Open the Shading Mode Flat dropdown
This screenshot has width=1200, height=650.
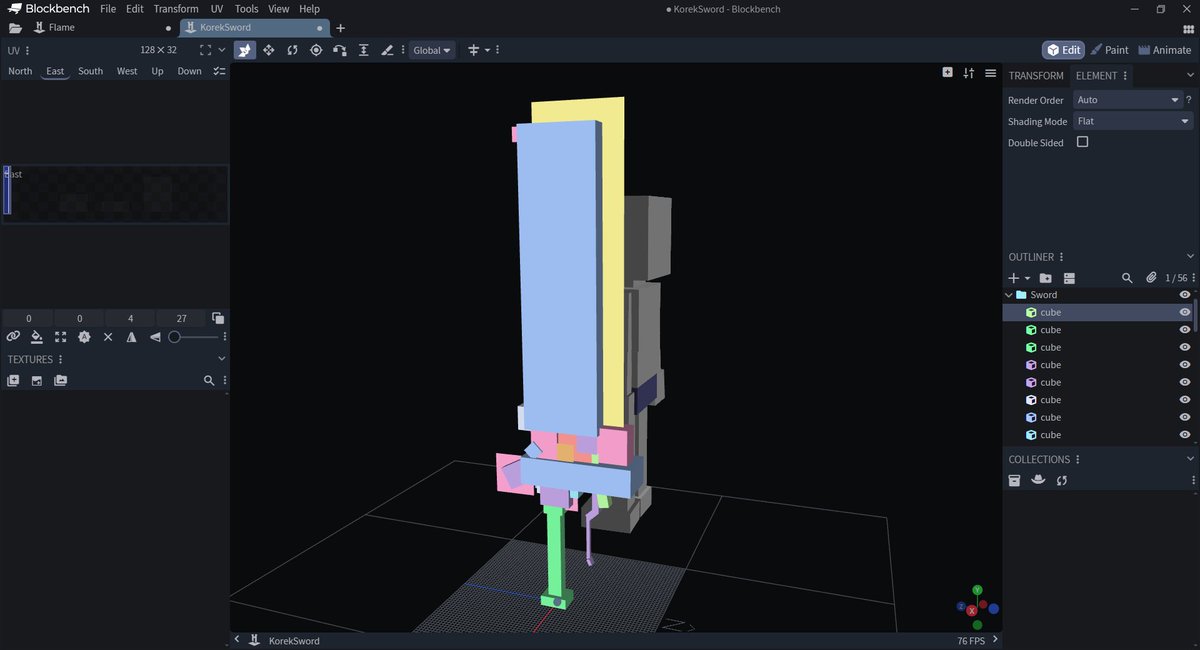[x=1133, y=121]
